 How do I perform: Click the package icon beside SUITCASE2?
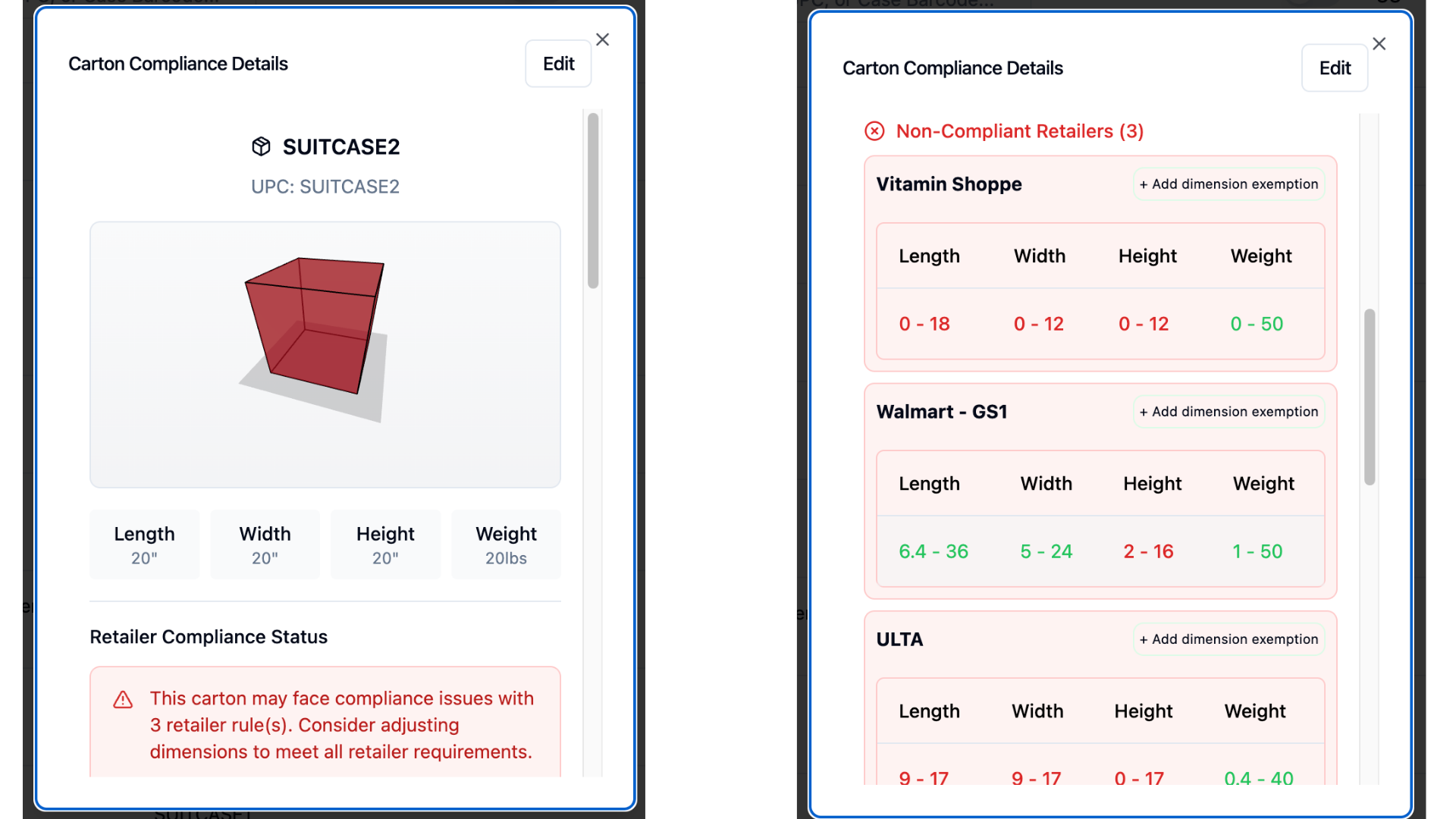(261, 146)
